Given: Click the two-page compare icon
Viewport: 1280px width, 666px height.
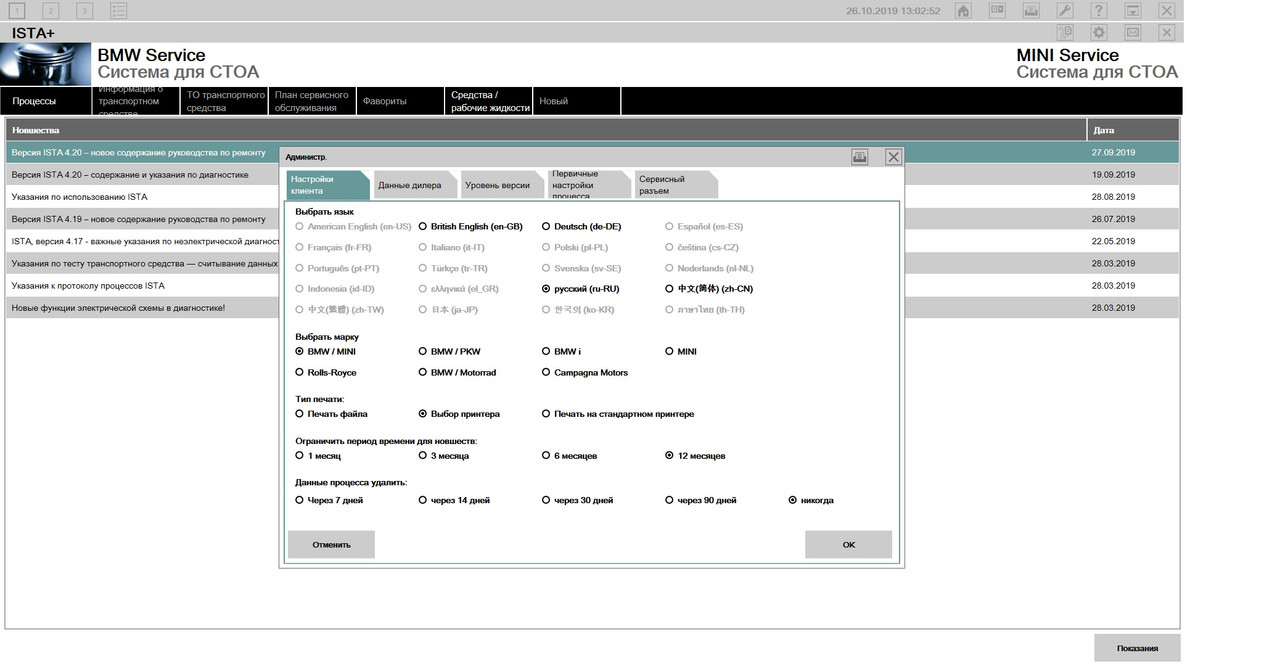Looking at the screenshot, I should 997,11.
